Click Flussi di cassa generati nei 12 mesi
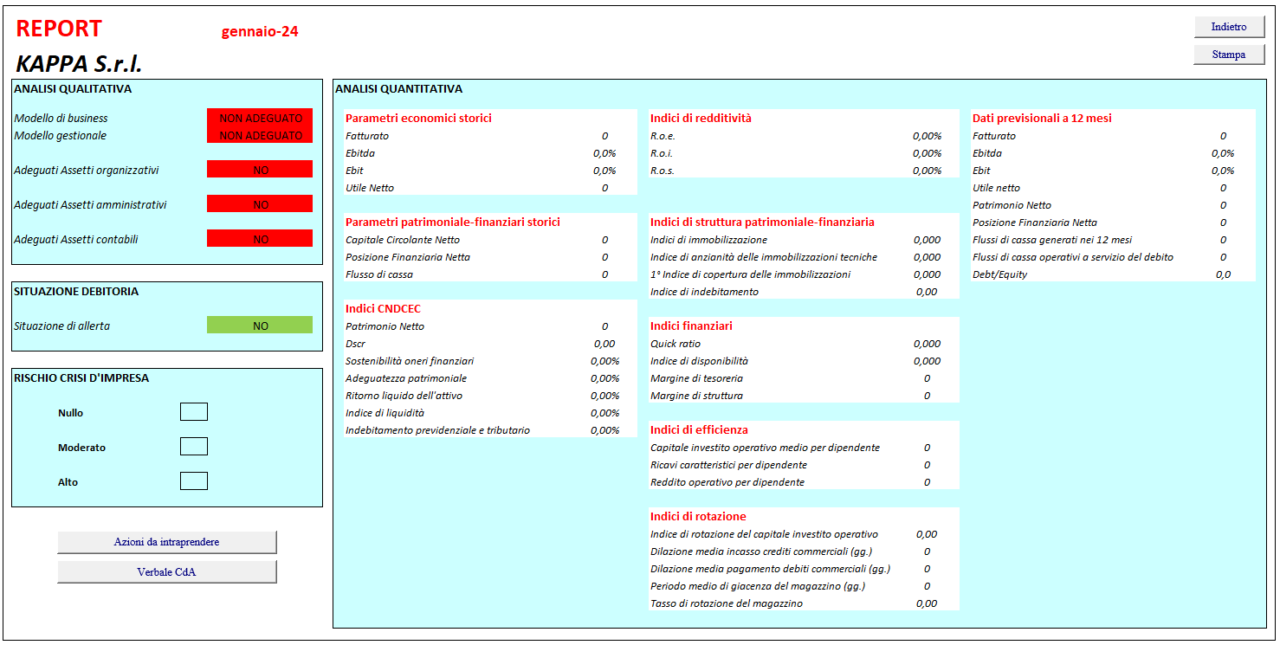The width and height of the screenshot is (1280, 645). [x=1053, y=240]
